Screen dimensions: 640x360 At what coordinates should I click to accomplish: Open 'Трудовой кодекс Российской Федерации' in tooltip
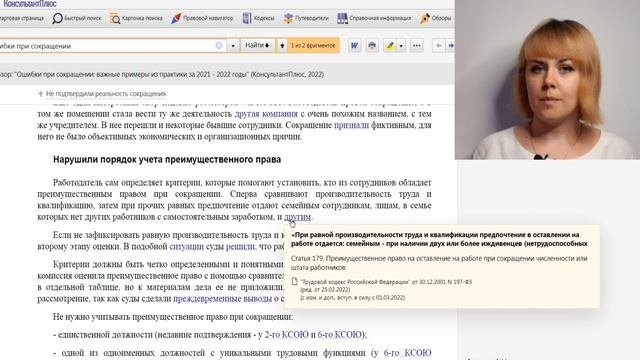coord(386,282)
